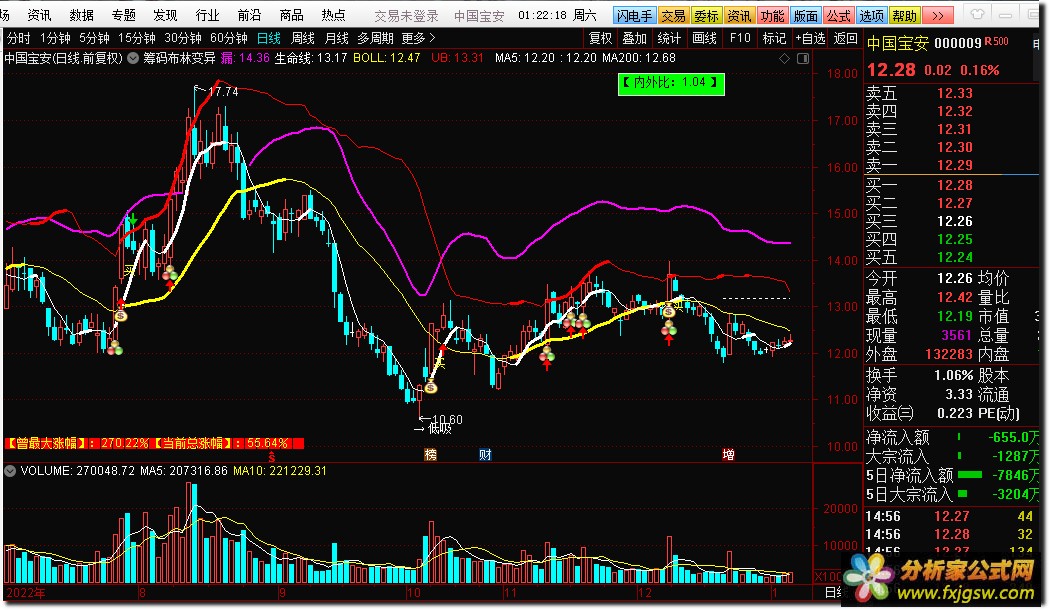Click the 买 buy signal near the 10.60 low
The width and height of the screenshot is (1051, 610).
439,363
